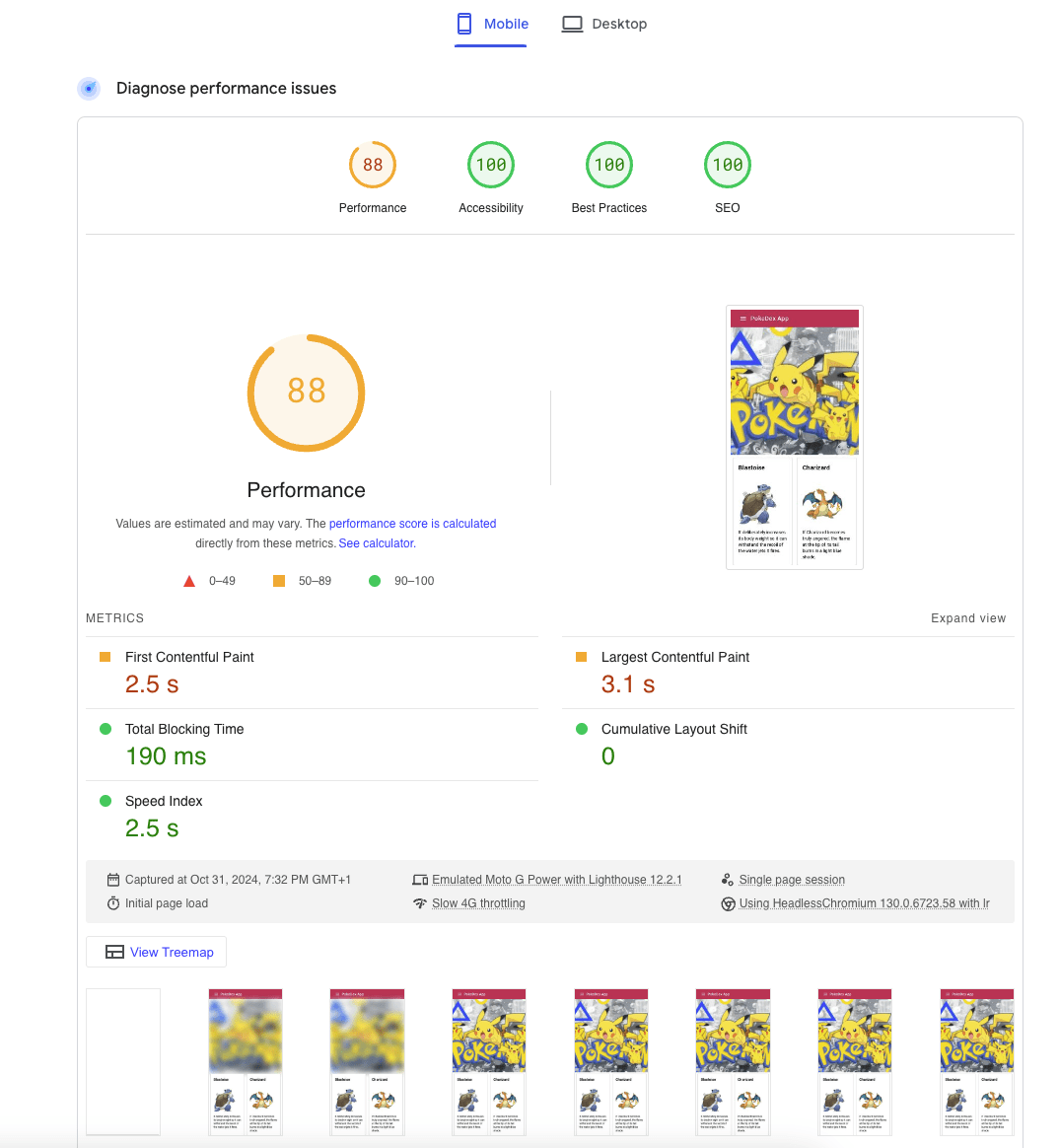This screenshot has height=1148, width=1059.
Task: Jump to the Best Practices score gauge
Action: point(609,165)
